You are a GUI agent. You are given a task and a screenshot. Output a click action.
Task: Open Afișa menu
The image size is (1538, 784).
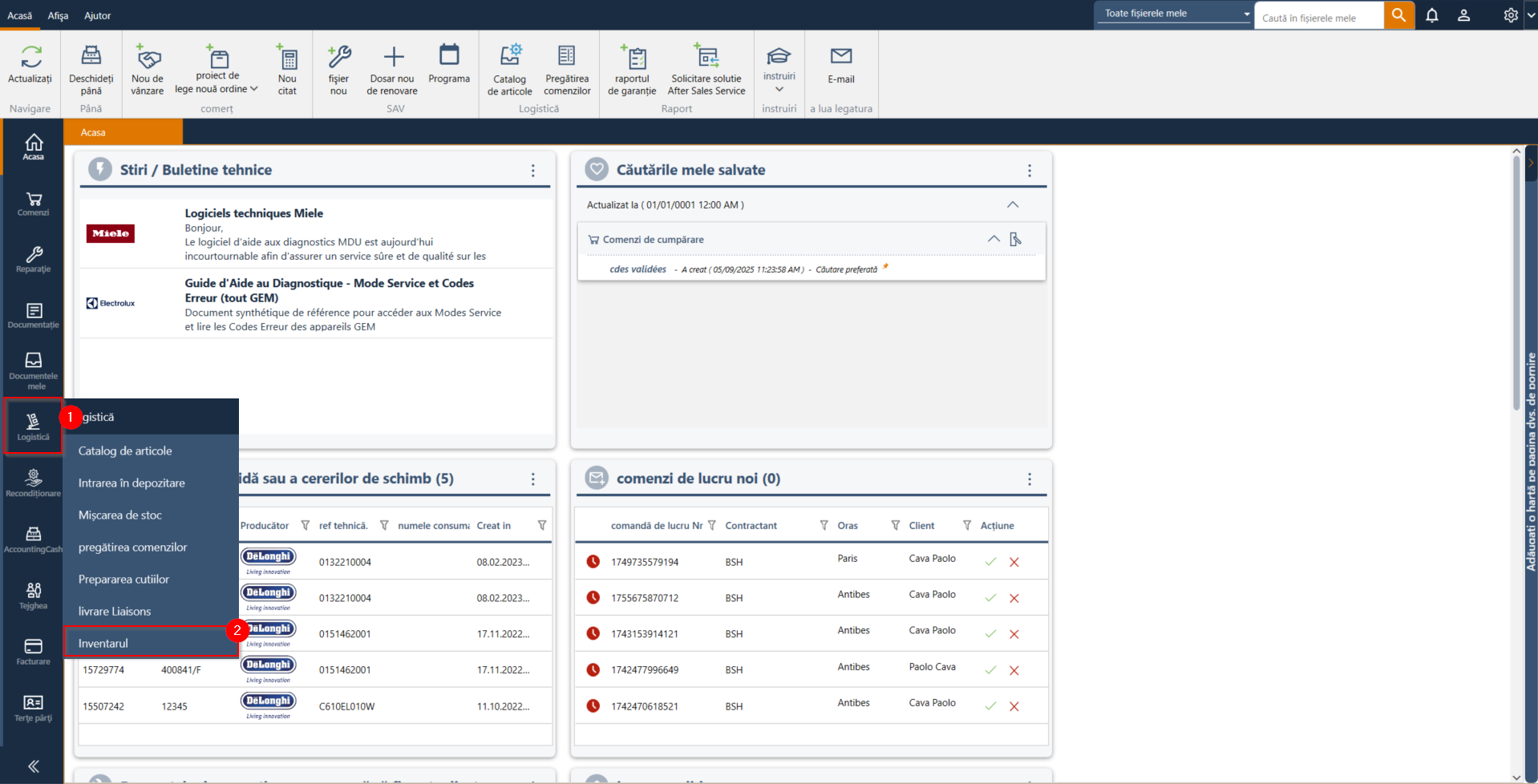(58, 15)
